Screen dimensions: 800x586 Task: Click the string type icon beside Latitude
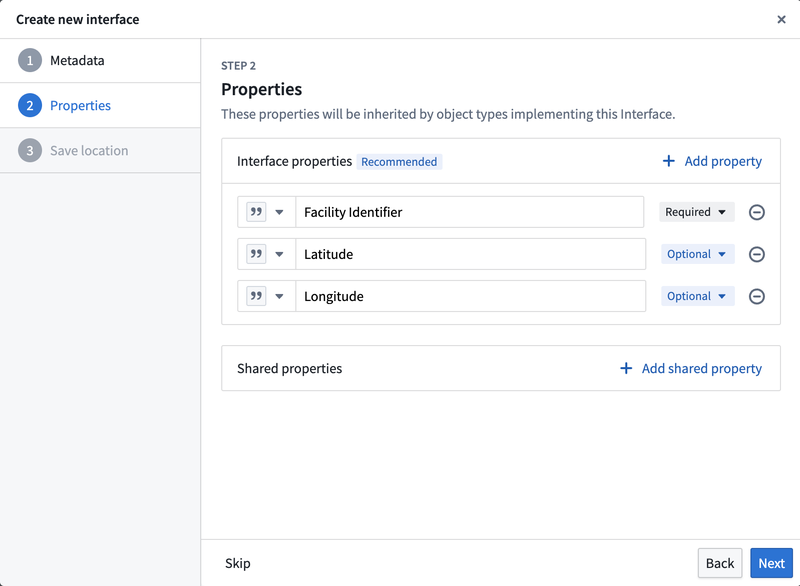click(x=258, y=253)
